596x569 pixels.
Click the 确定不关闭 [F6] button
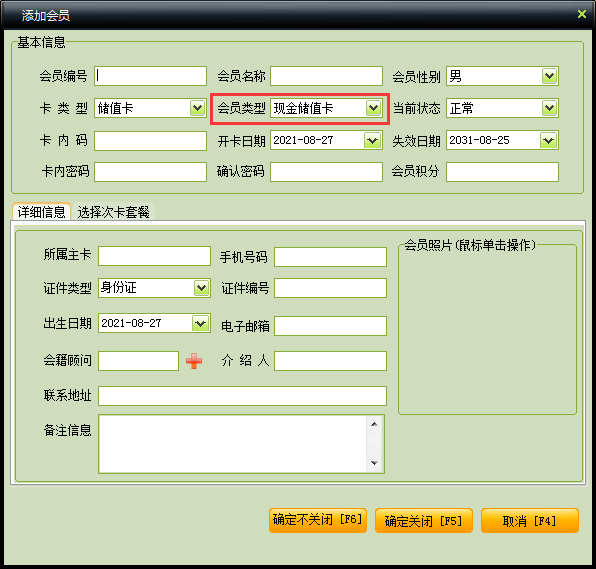(317, 520)
